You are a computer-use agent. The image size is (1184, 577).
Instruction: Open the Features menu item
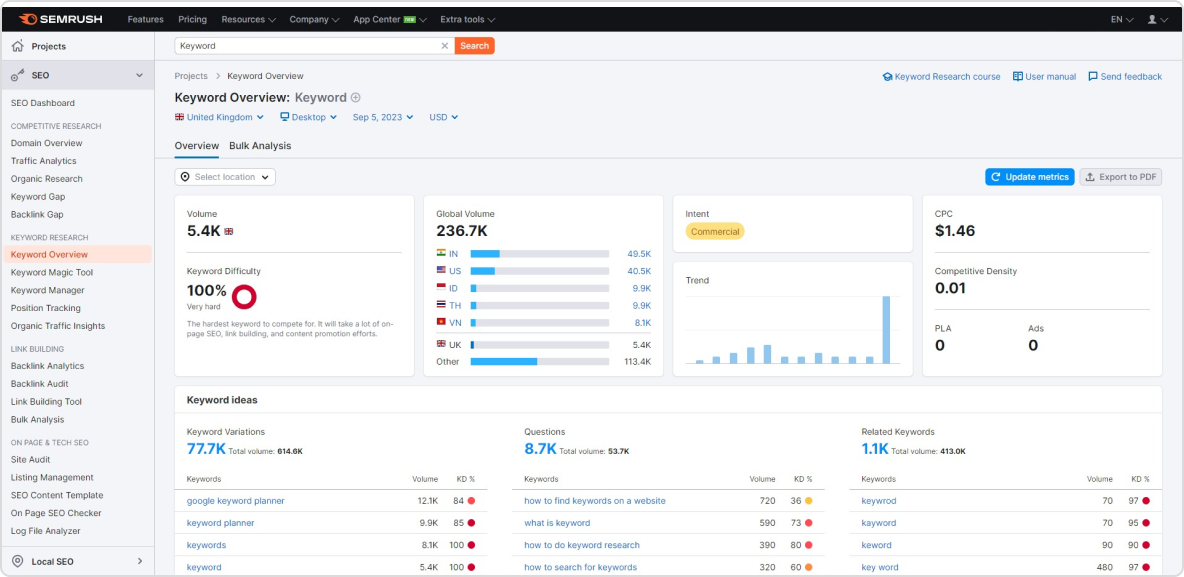coord(146,20)
